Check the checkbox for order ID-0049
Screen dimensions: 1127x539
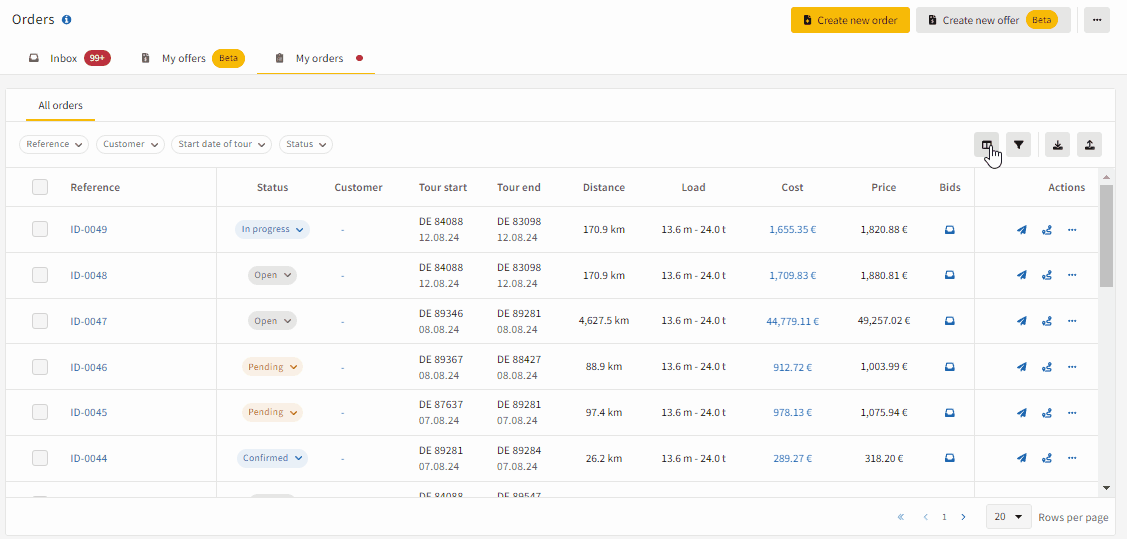pyautogui.click(x=40, y=229)
